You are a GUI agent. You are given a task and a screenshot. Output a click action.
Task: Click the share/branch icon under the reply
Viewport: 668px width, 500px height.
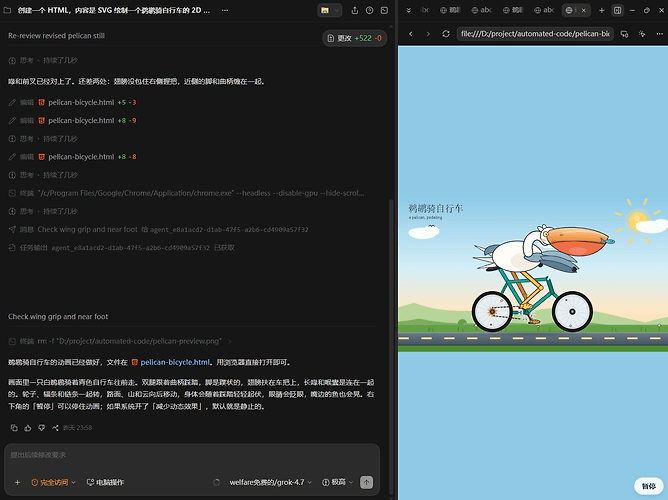coord(55,428)
